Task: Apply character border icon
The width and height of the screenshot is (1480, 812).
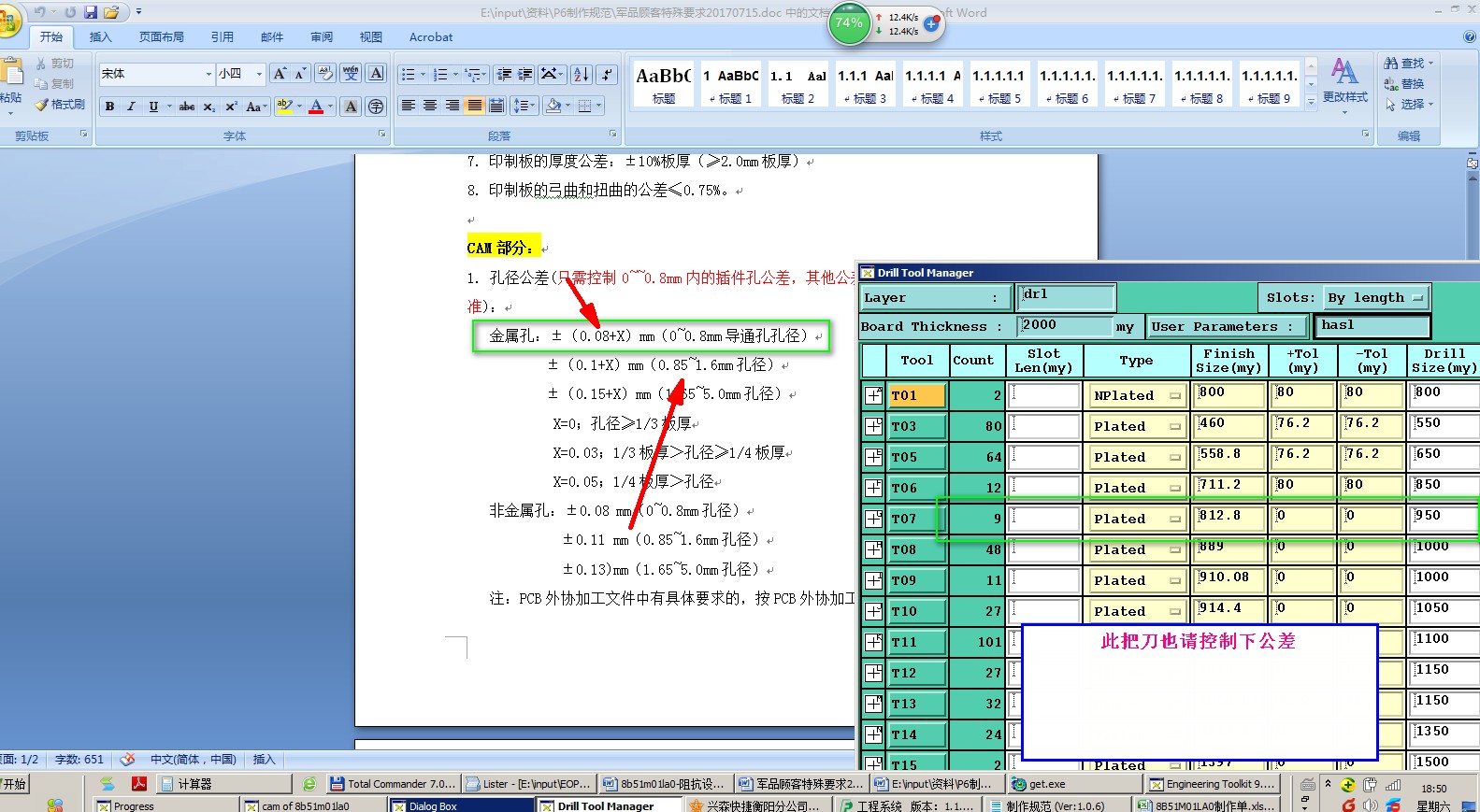Action: coord(376,74)
